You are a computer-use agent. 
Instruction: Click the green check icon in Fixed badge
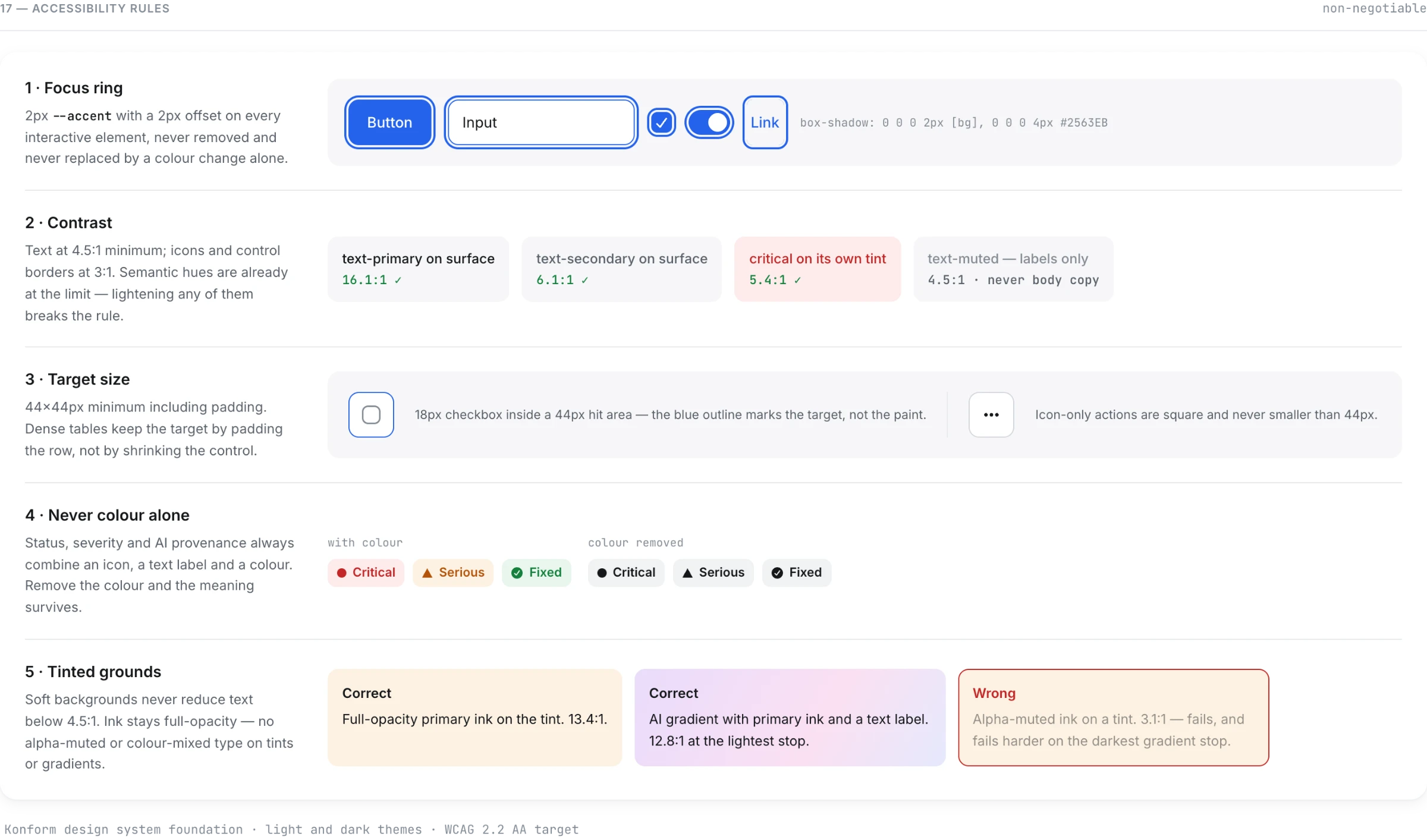click(x=517, y=573)
